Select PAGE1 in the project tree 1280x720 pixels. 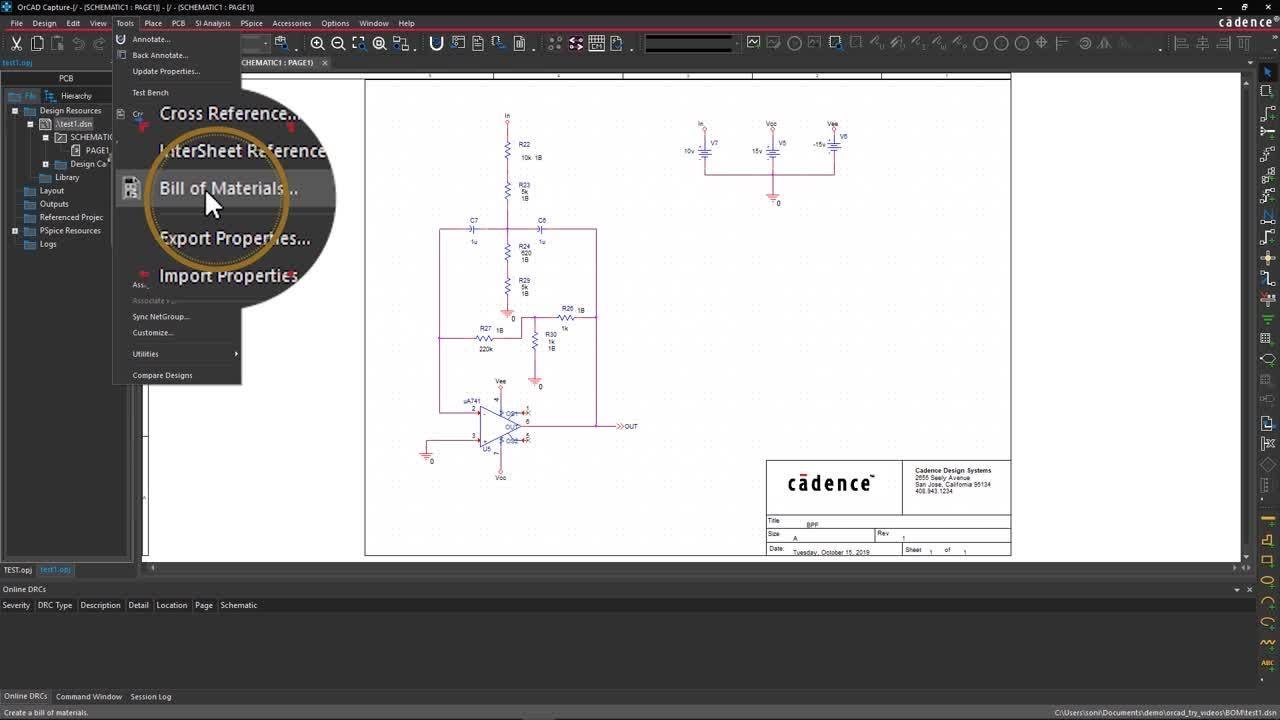(x=90, y=151)
